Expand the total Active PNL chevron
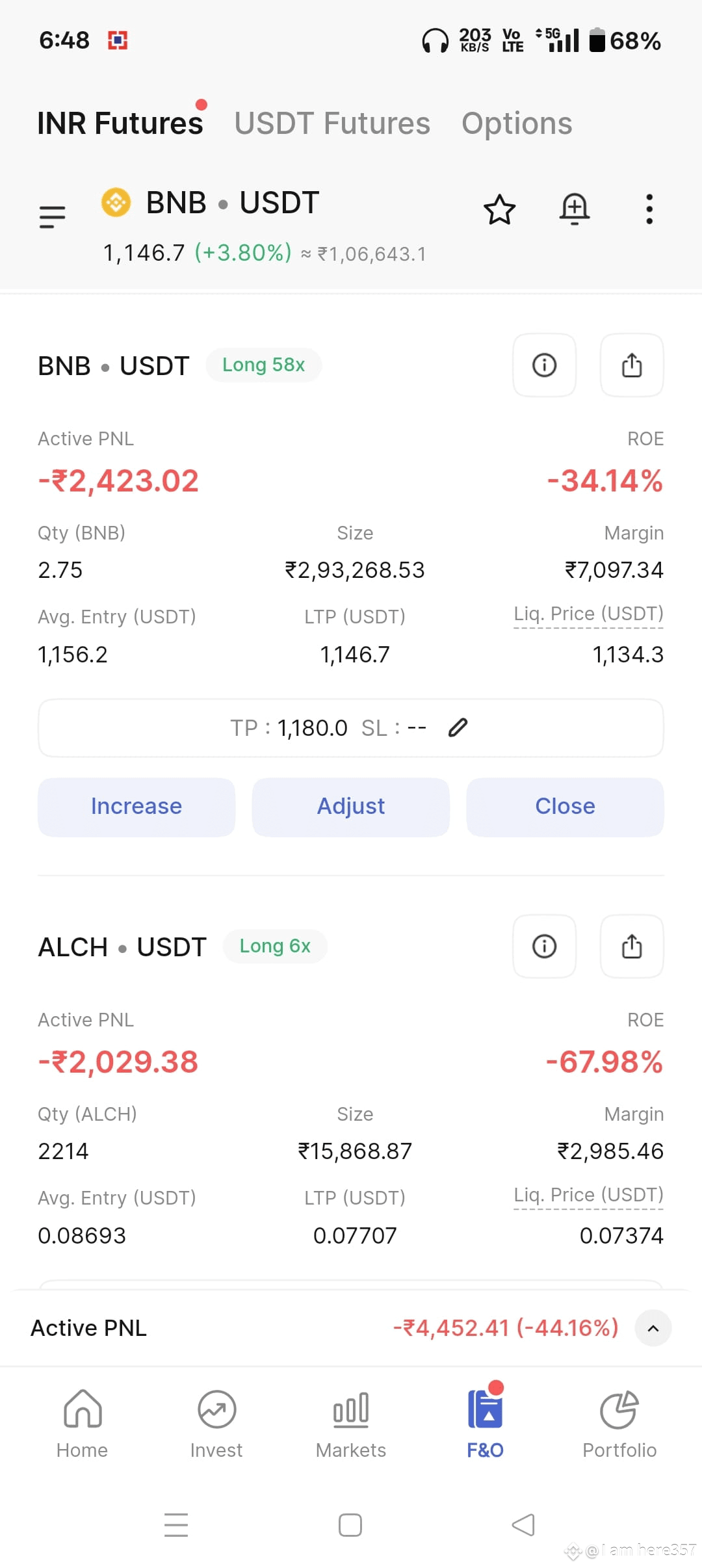 pyautogui.click(x=653, y=1328)
